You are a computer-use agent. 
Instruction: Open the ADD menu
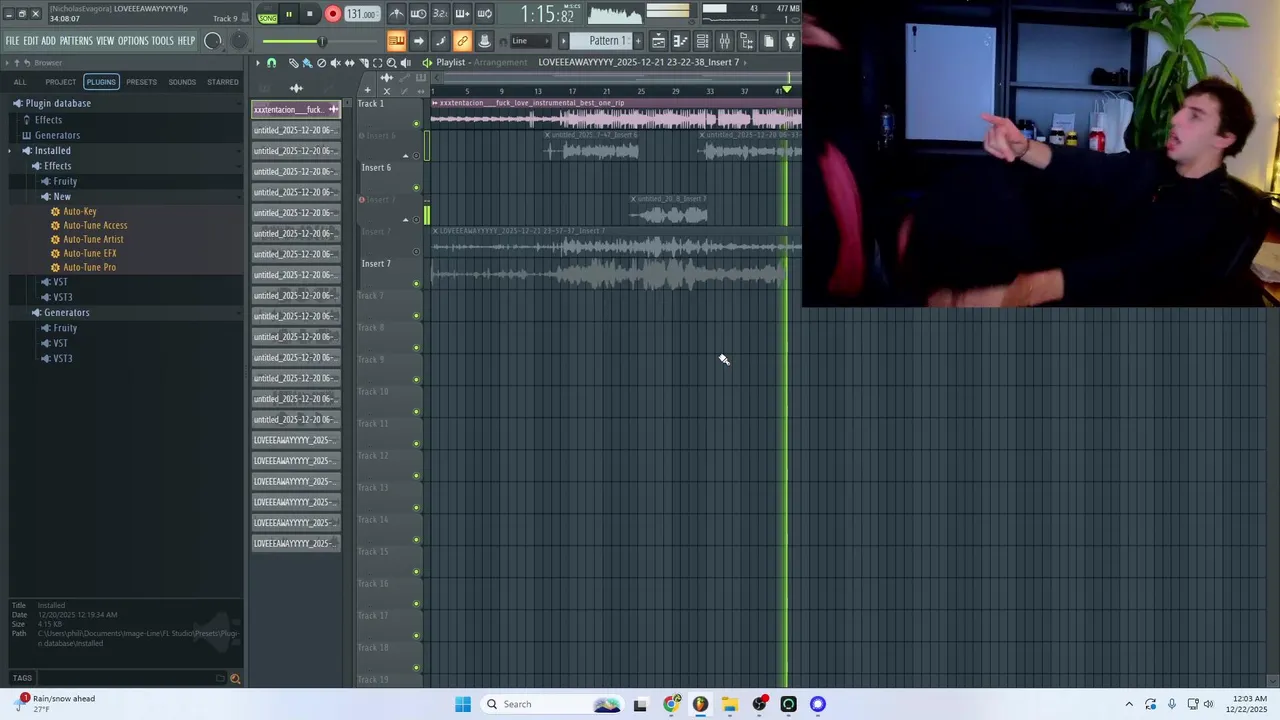[x=48, y=41]
